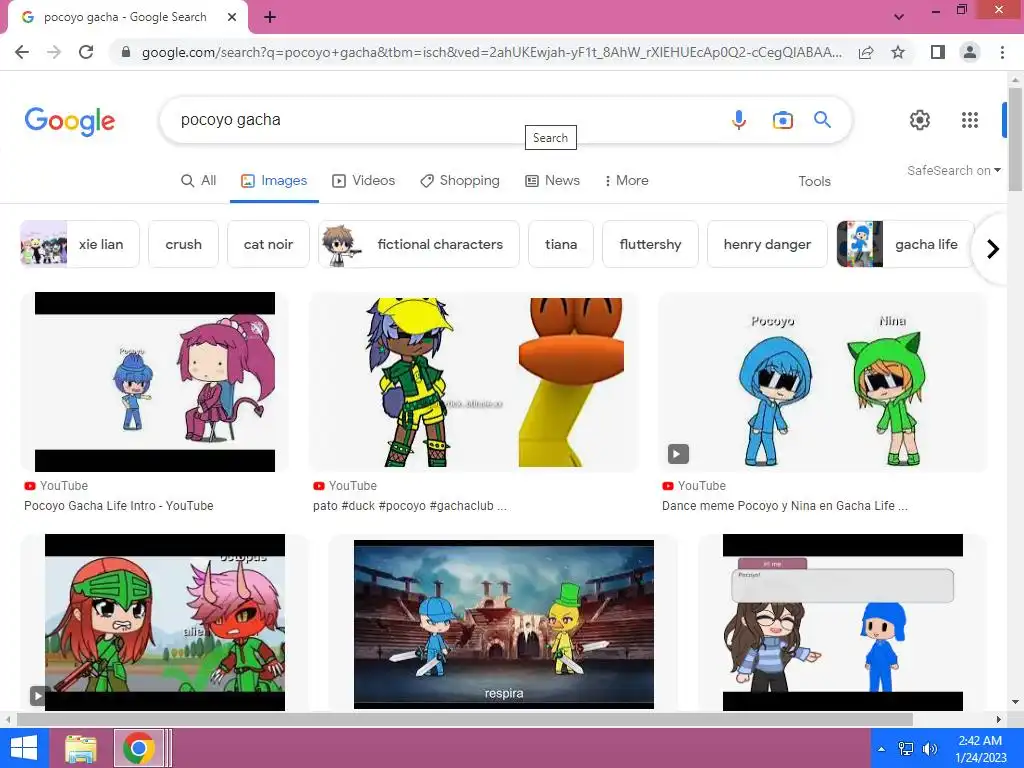Screen dimensions: 1024x768
Task: Show more chips with right chevron
Action: (x=993, y=249)
